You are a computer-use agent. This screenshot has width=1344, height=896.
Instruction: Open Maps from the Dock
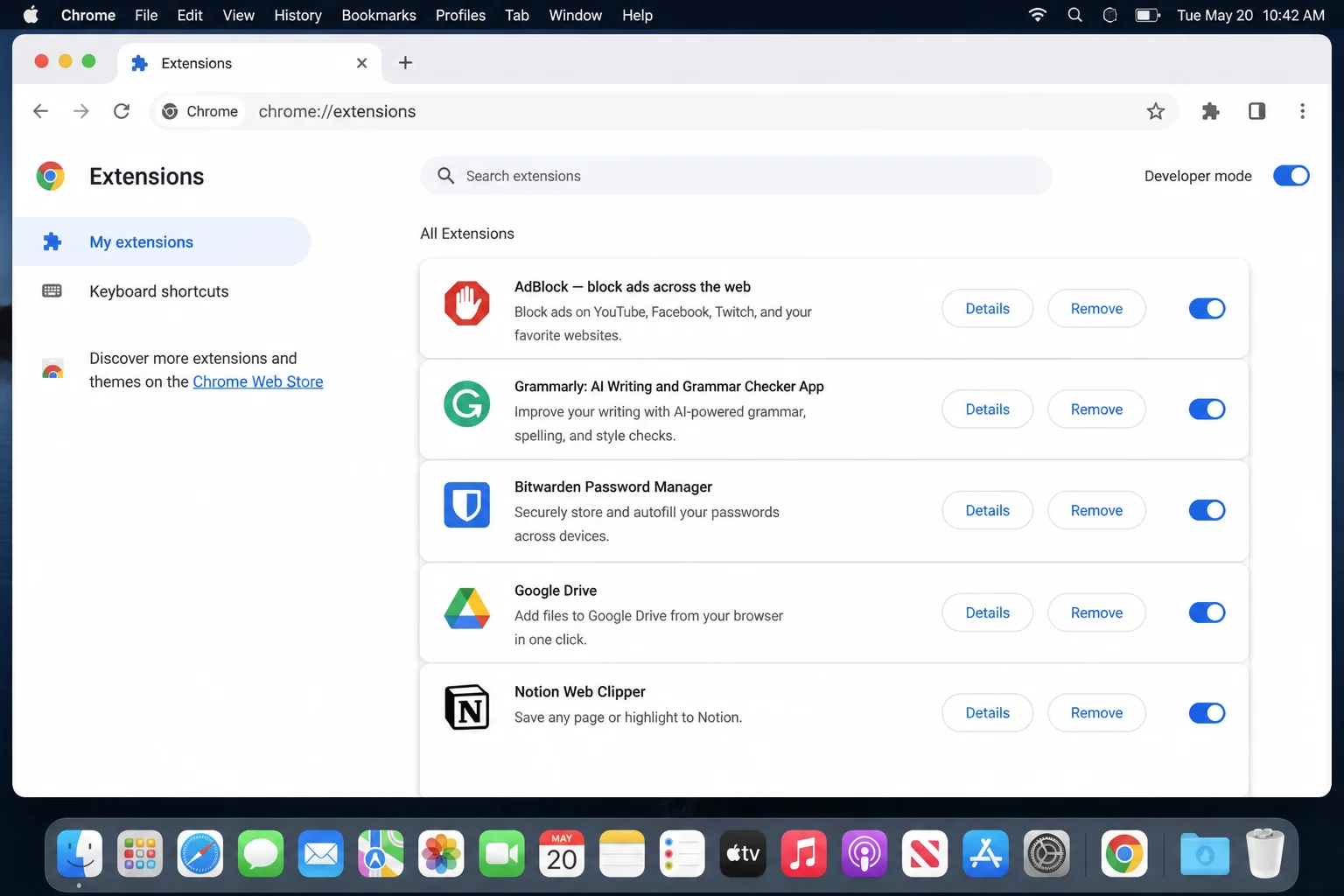[381, 854]
